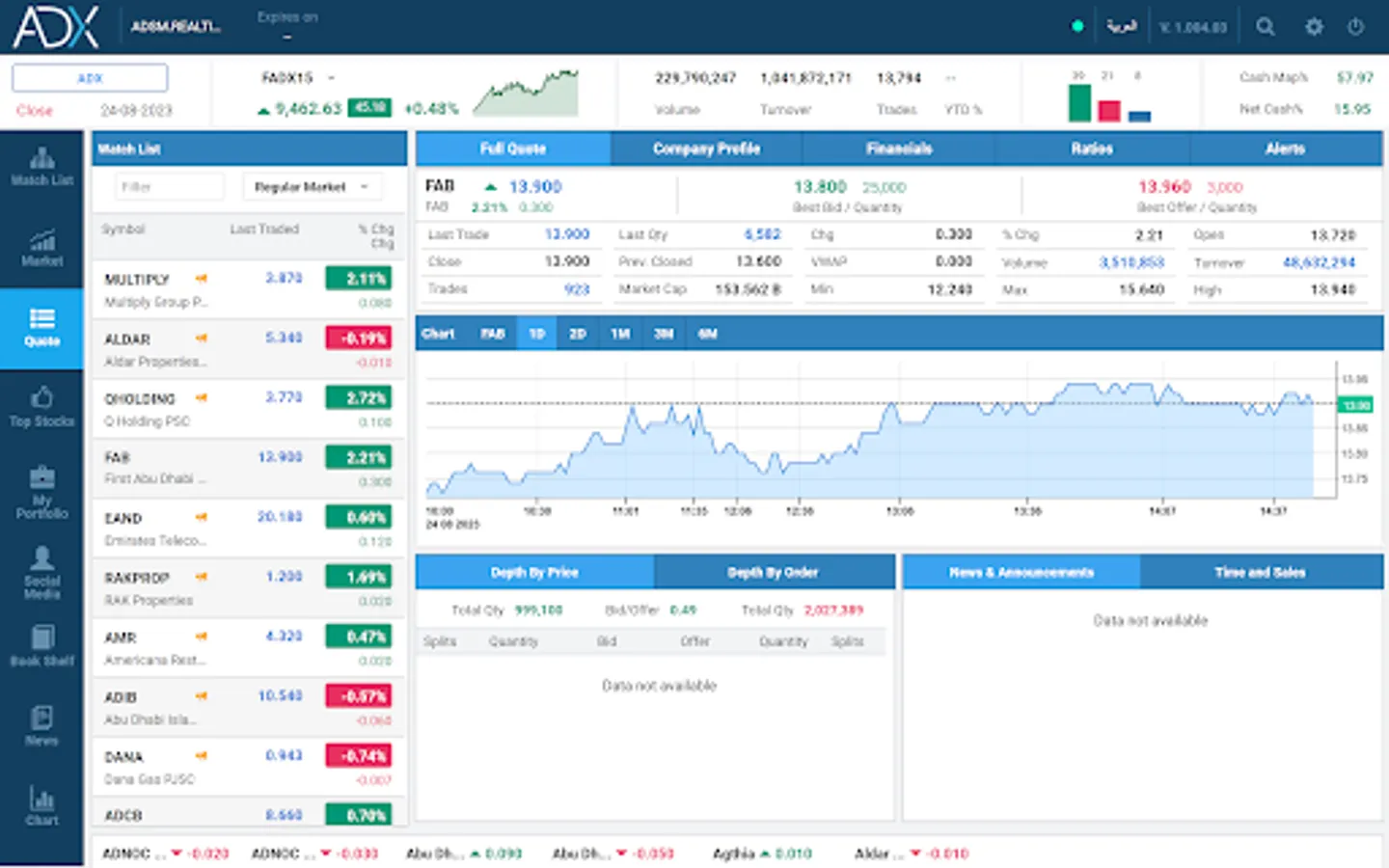
Task: Set the chart period to 3M
Action: pos(664,334)
